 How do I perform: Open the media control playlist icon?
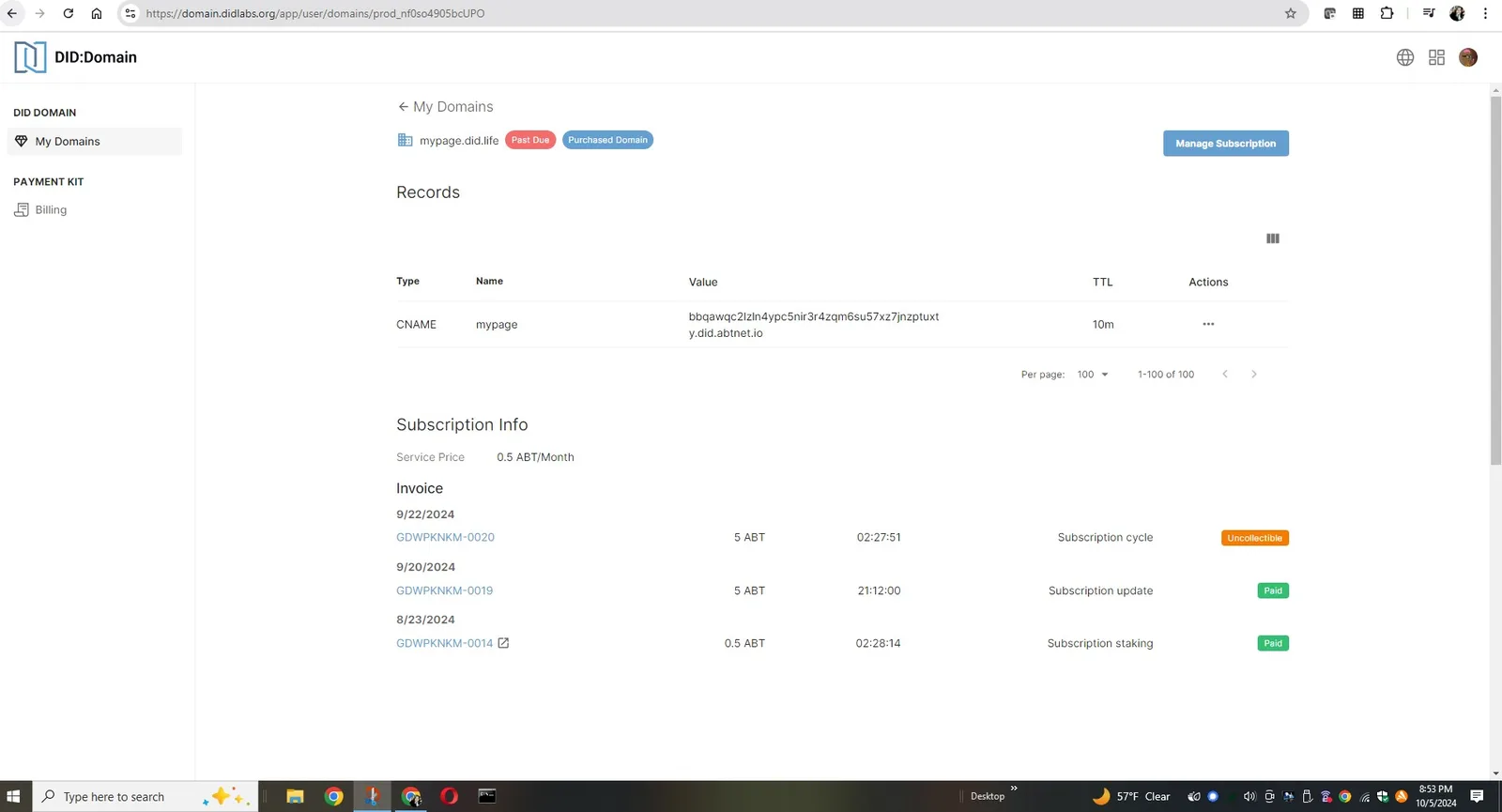tap(1429, 13)
